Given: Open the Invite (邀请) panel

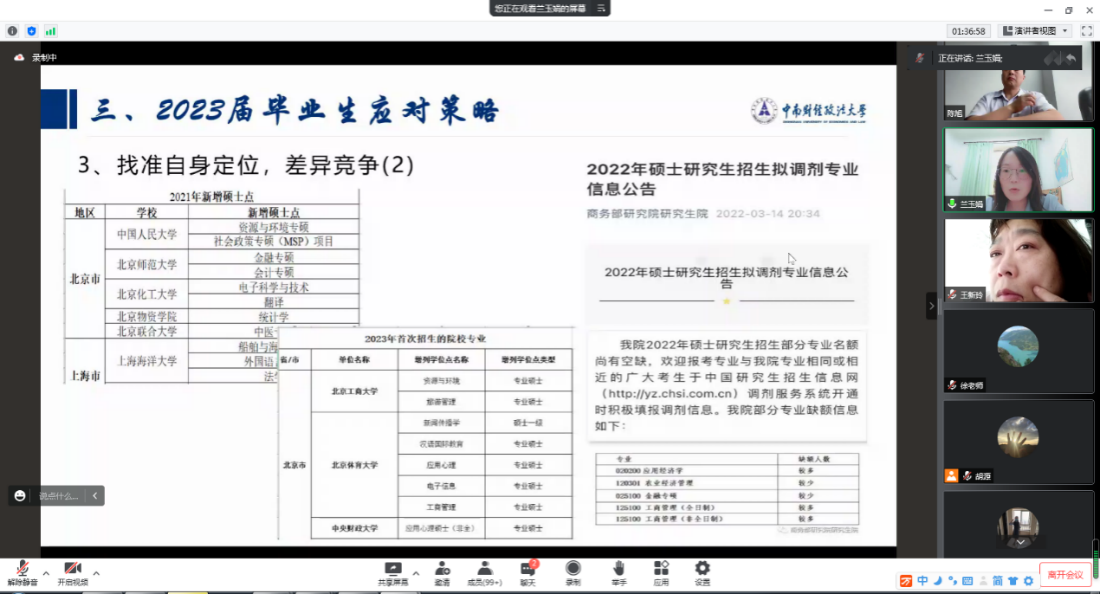Looking at the screenshot, I should [x=442, y=573].
